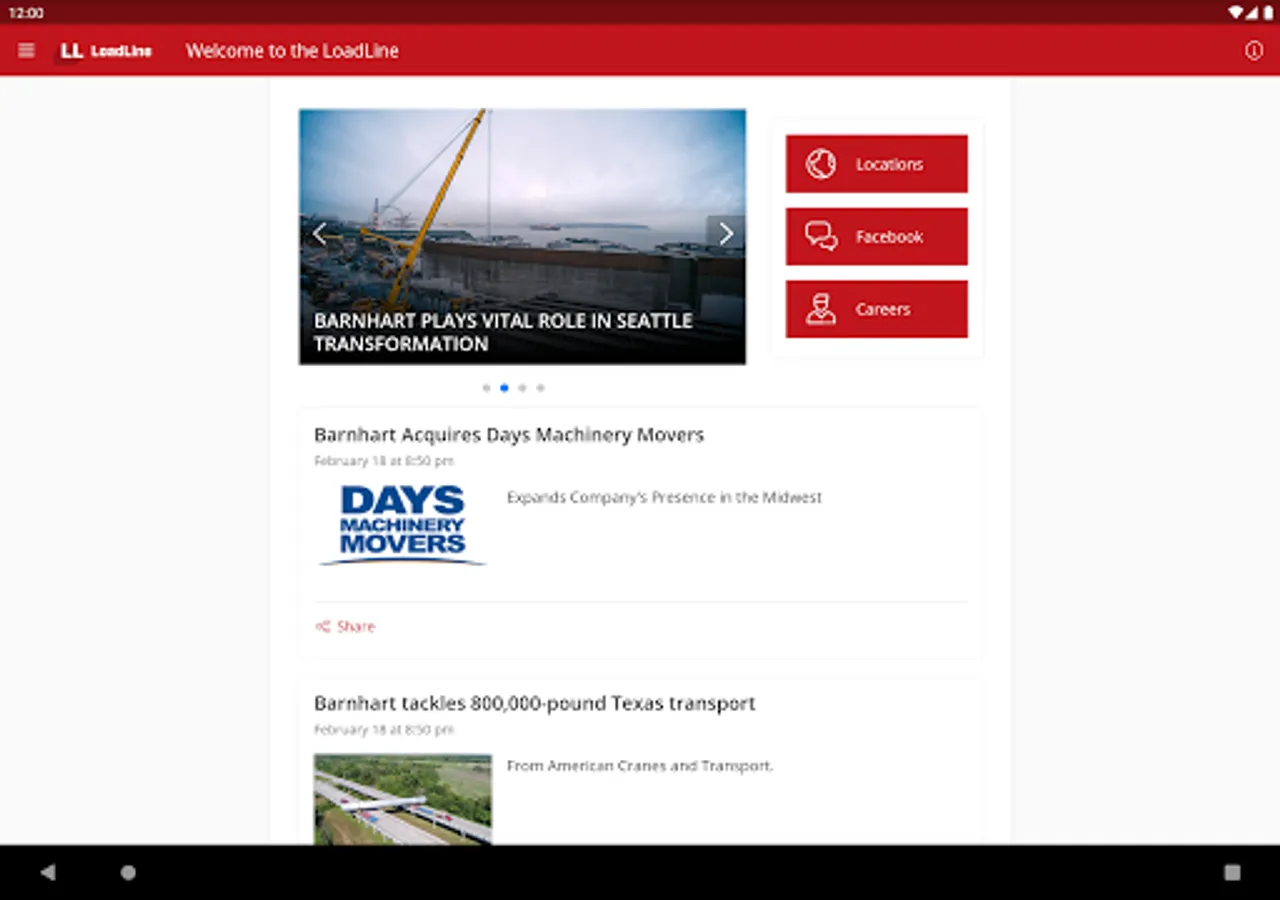Open the info icon in the header
The height and width of the screenshot is (900, 1280).
click(x=1254, y=51)
